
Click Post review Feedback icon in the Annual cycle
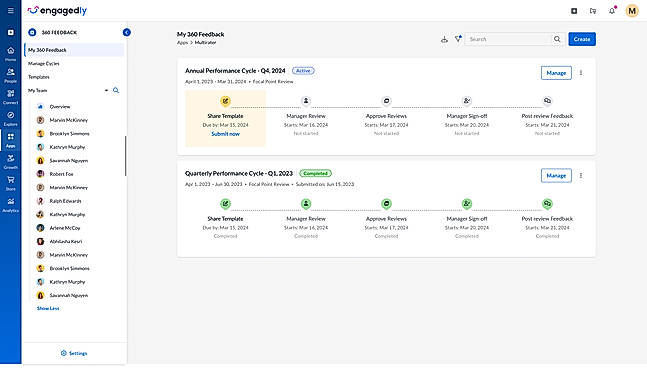click(x=547, y=101)
